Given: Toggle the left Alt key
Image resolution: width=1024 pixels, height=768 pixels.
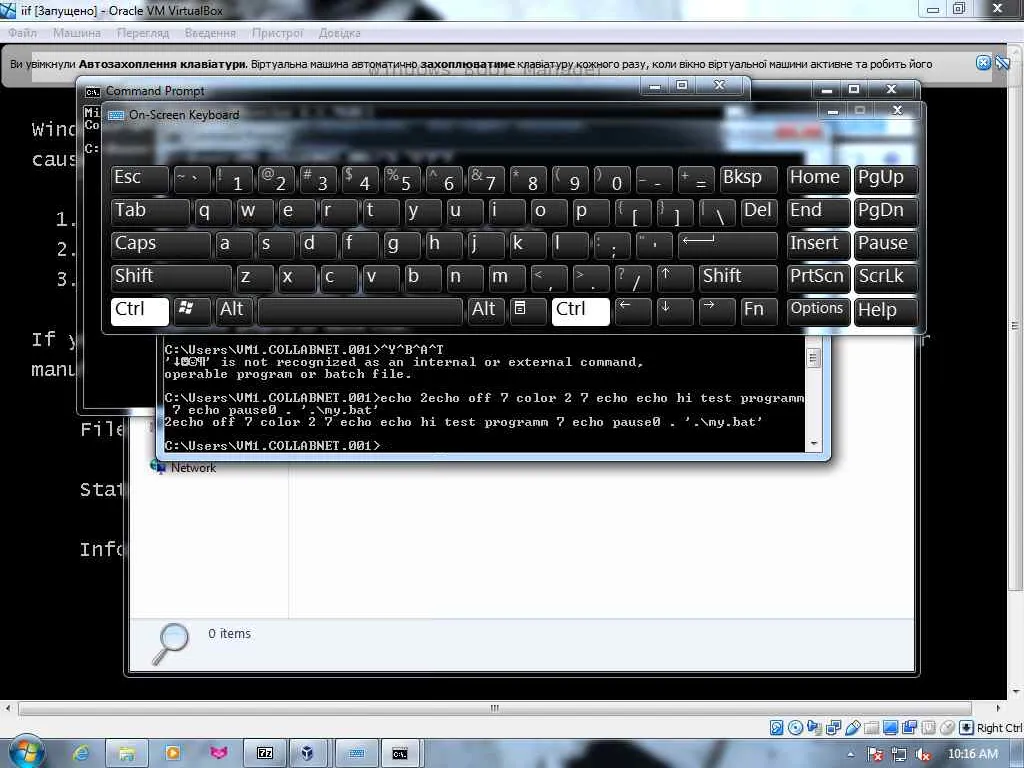Looking at the screenshot, I should tap(234, 311).
